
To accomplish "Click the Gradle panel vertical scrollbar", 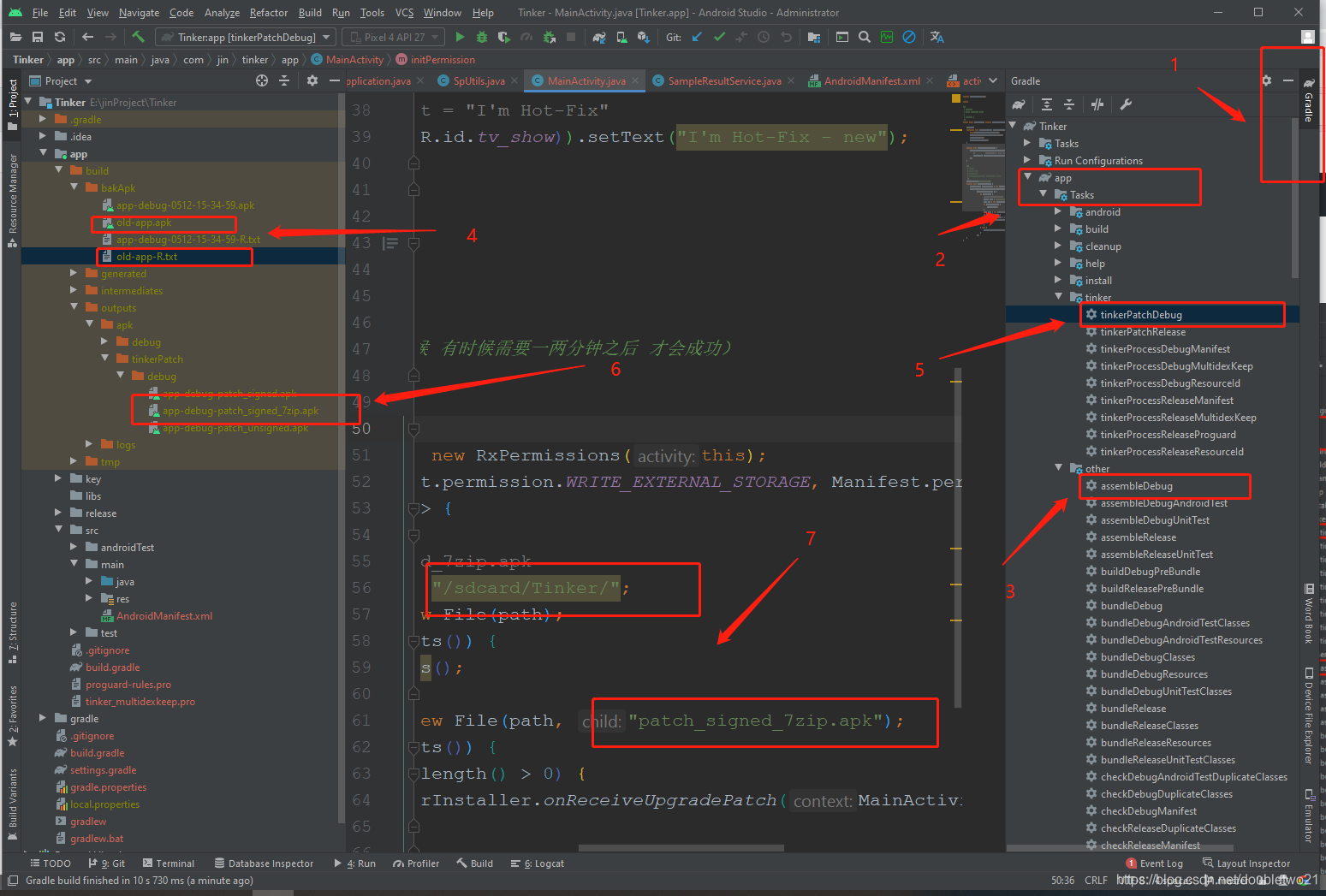I will point(1295,197).
